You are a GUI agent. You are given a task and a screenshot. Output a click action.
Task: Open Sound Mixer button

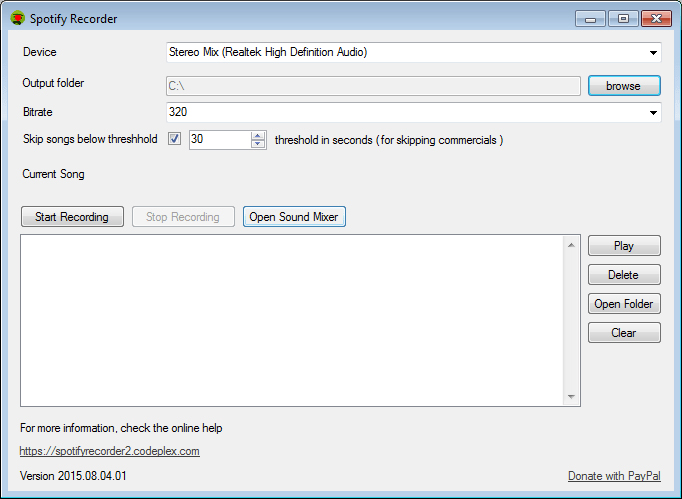(294, 217)
